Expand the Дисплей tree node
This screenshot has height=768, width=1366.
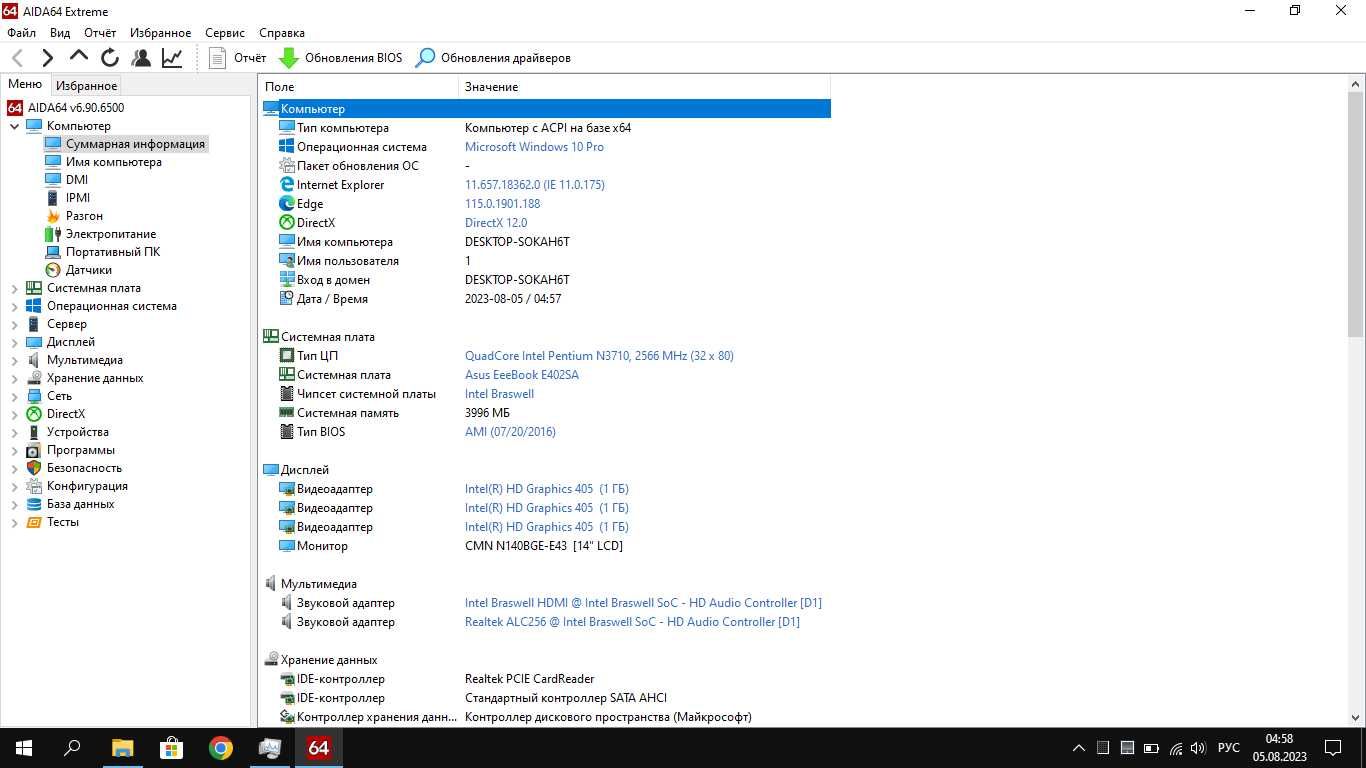(x=15, y=342)
